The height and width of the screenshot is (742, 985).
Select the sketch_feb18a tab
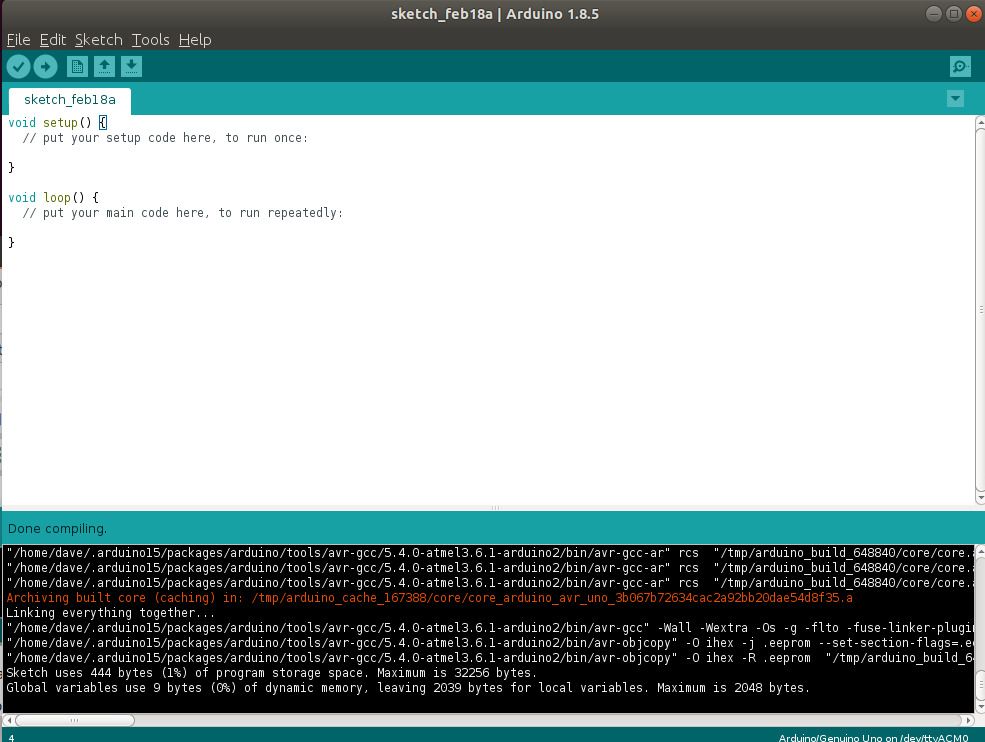pos(70,100)
